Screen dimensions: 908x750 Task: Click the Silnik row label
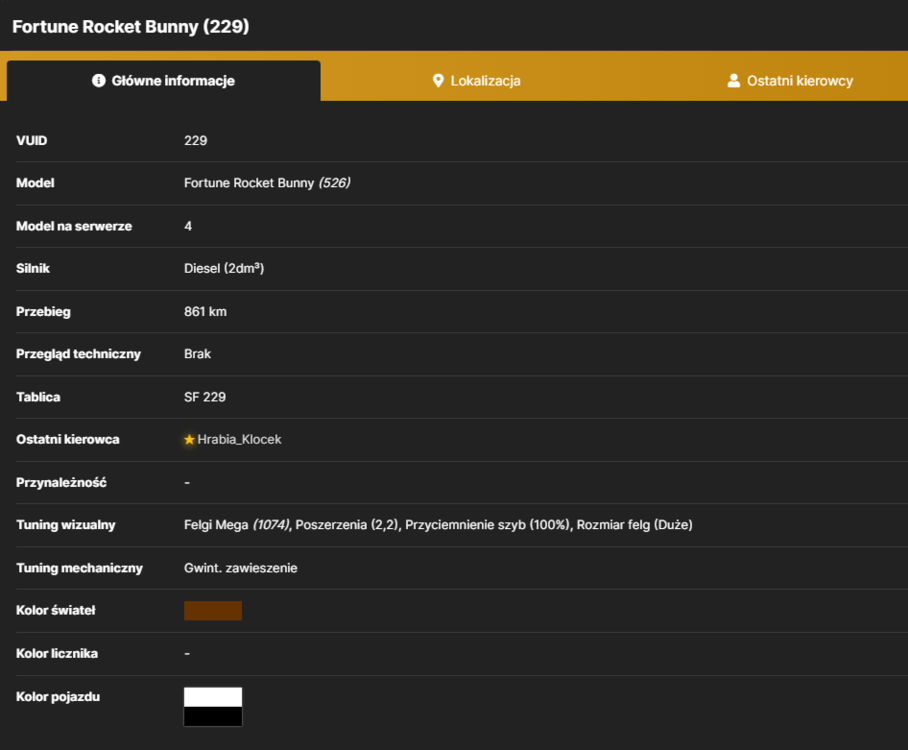point(33,268)
